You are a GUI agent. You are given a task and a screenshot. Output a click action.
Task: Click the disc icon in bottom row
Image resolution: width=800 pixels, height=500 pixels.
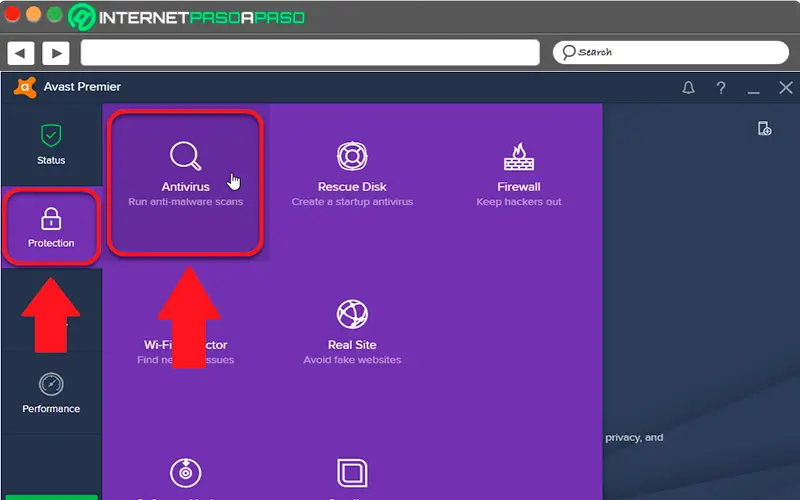point(186,473)
